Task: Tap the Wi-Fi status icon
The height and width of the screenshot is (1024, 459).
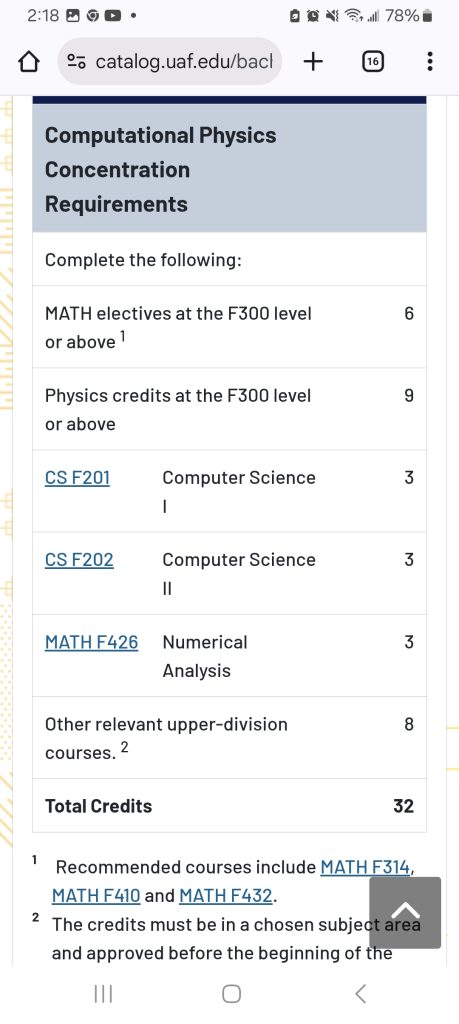Action: click(355, 16)
